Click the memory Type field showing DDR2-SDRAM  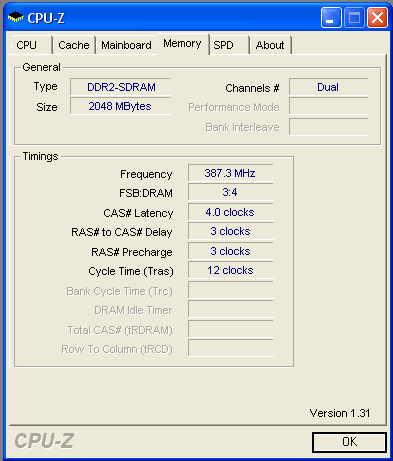[x=121, y=87]
